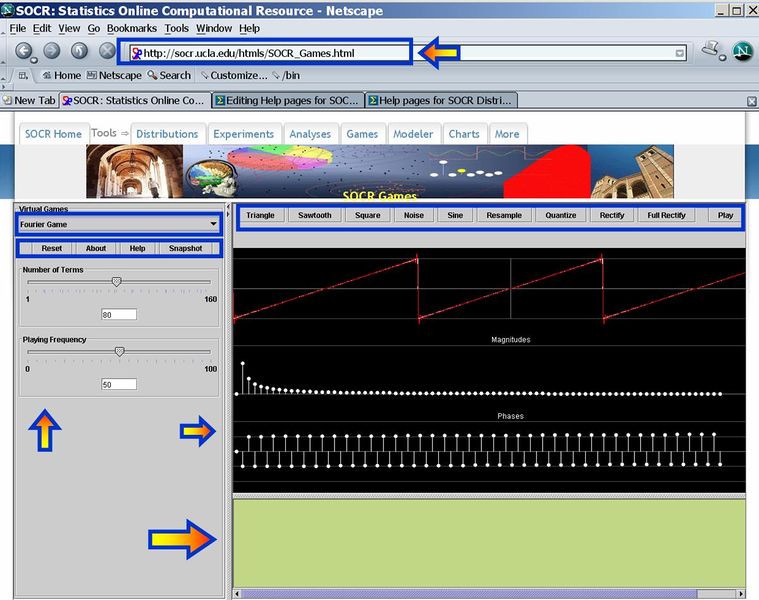Expand the URL history dropdown arrow
The image size is (759, 600).
680,53
